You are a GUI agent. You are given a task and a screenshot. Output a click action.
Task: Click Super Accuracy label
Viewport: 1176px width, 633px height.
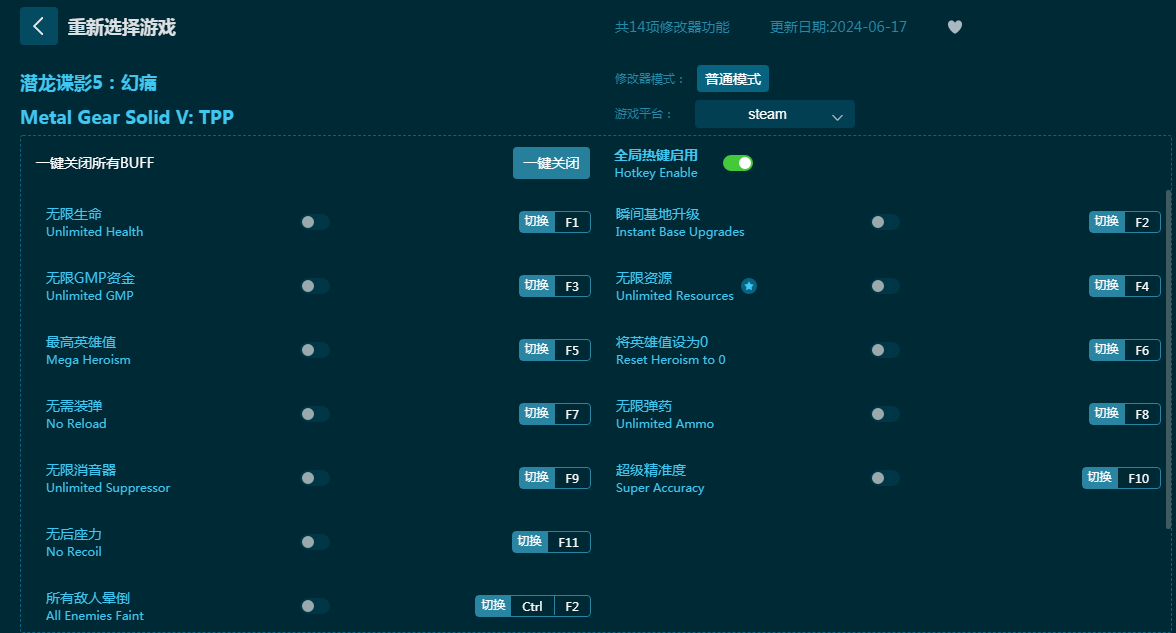660,488
